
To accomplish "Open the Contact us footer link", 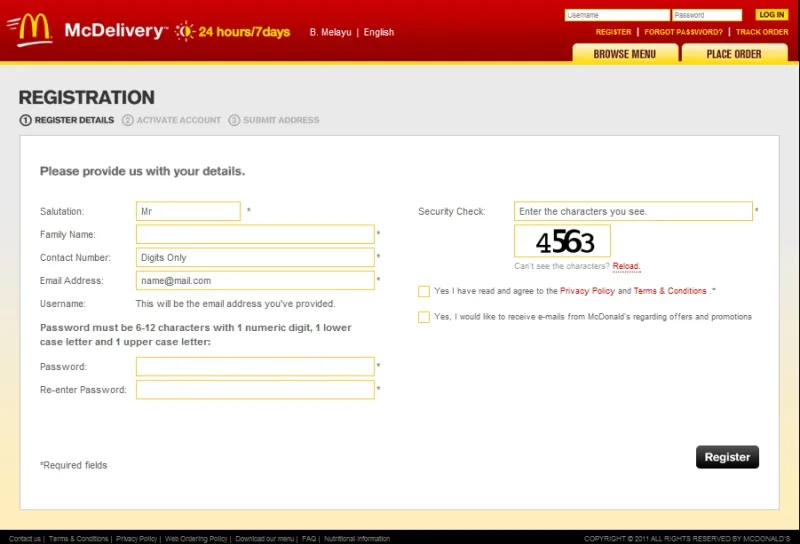I will coord(24,538).
